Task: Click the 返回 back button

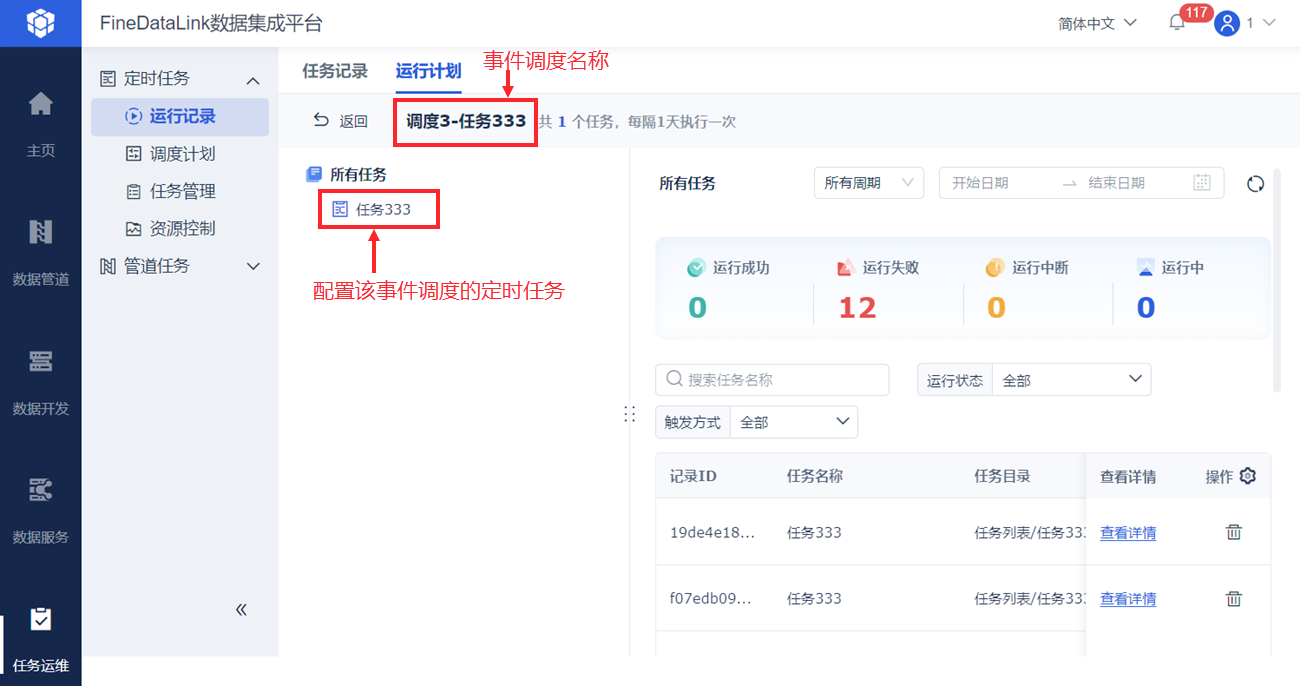Action: click(x=341, y=121)
